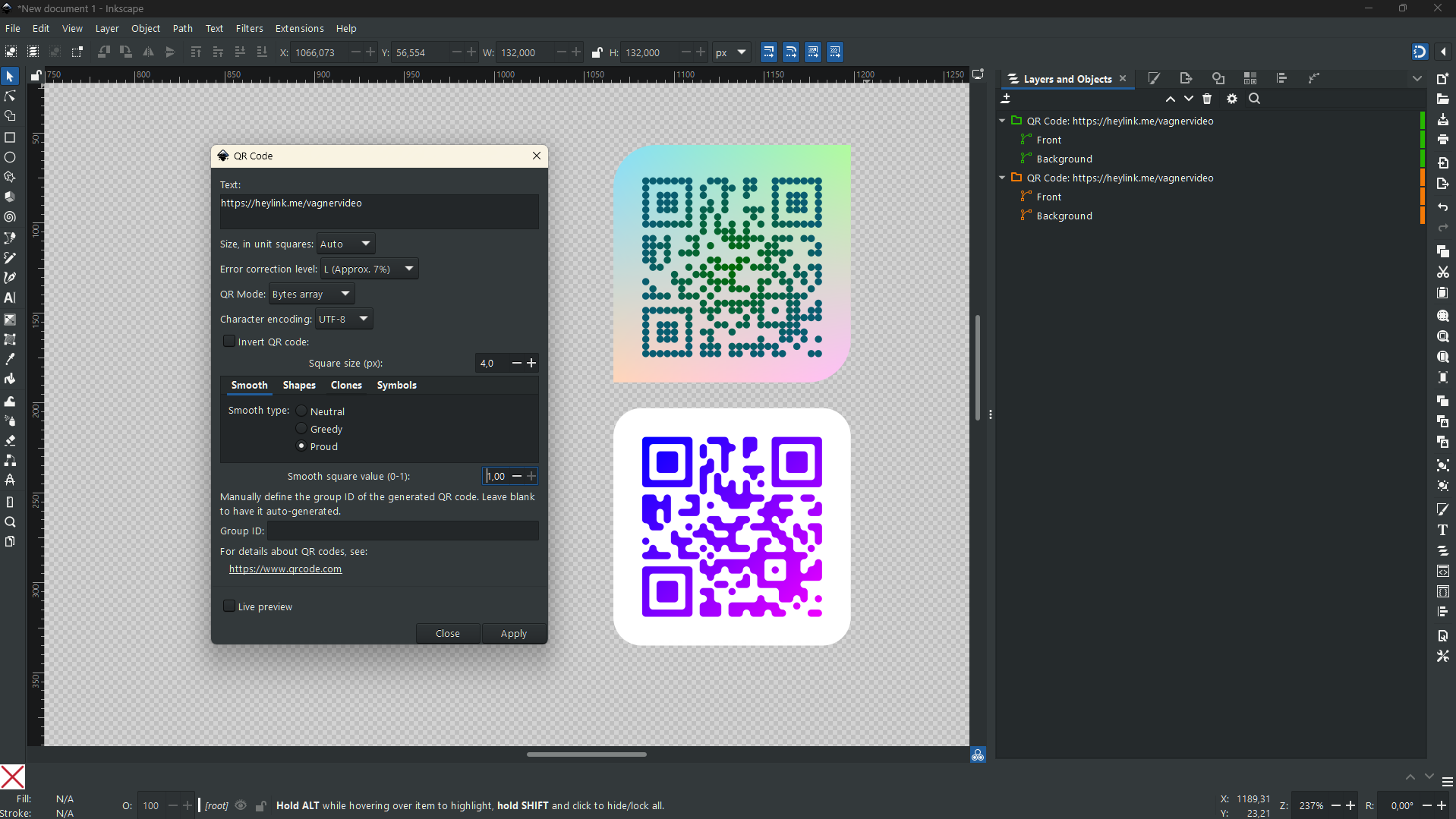Screen dimensions: 1456x819
Task: Select the Paint Bucket tool
Action: [10, 379]
